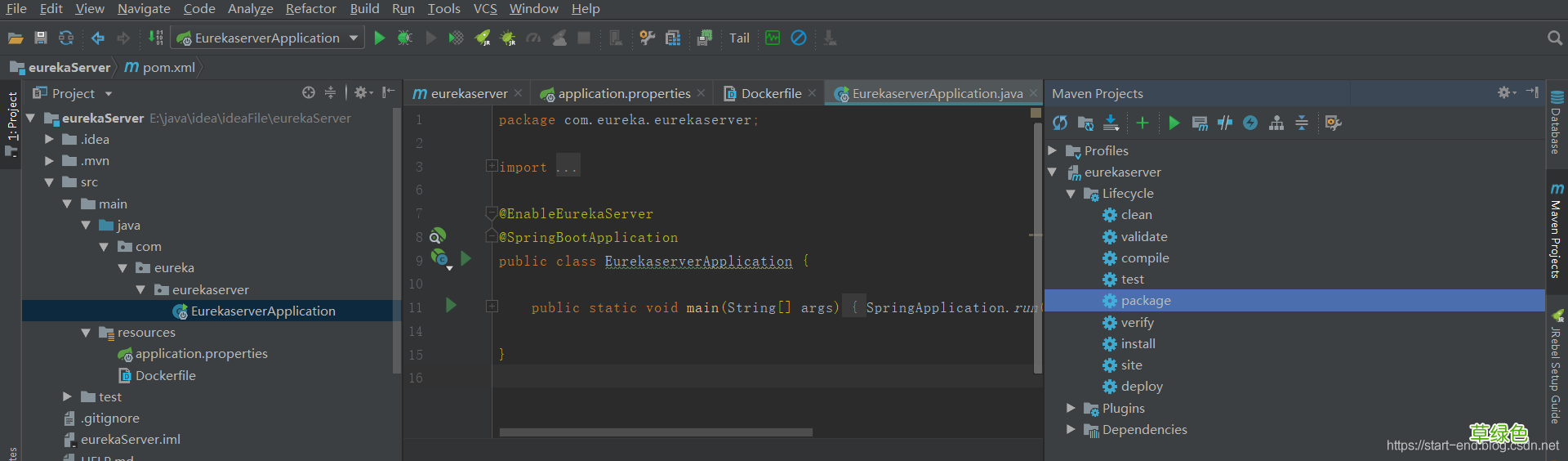
Task: Run with JRebel rocket icon
Action: tap(483, 38)
